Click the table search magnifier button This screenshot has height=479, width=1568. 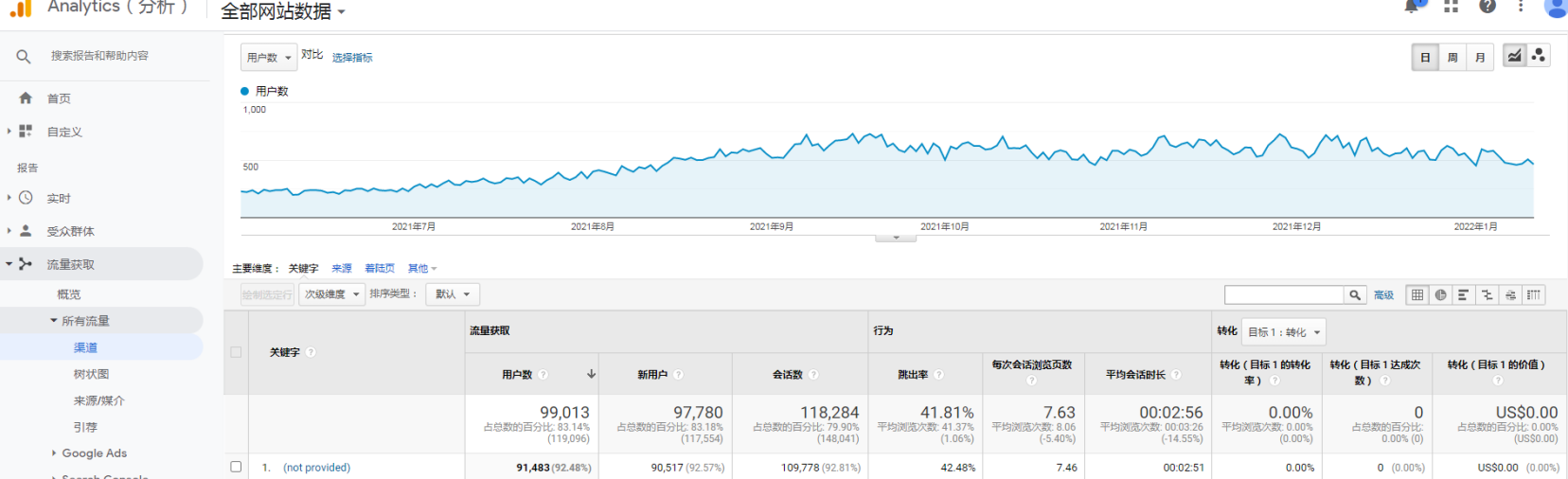pos(1355,295)
